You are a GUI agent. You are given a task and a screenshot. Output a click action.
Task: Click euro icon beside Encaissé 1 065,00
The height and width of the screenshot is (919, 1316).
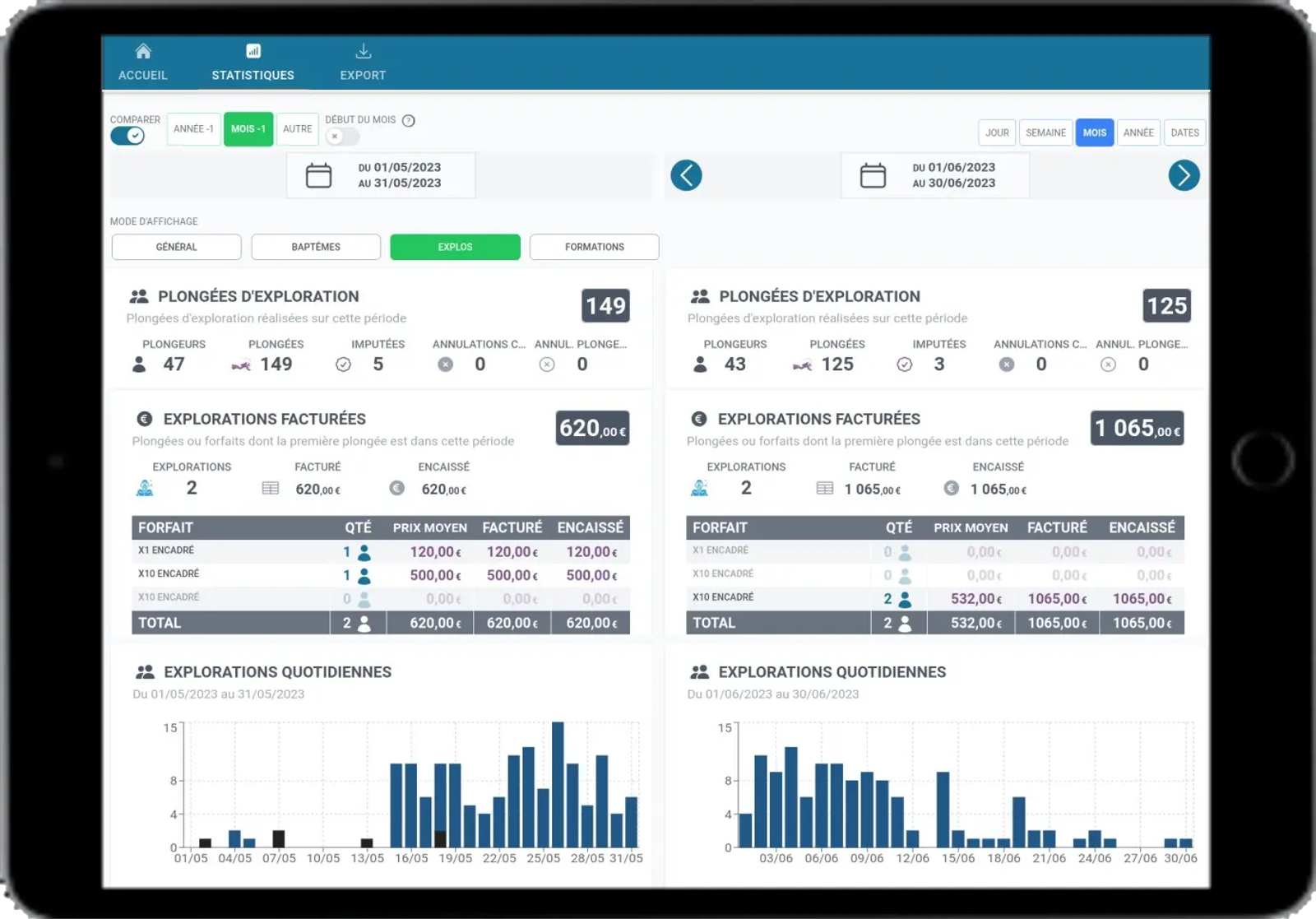pyautogui.click(x=951, y=488)
